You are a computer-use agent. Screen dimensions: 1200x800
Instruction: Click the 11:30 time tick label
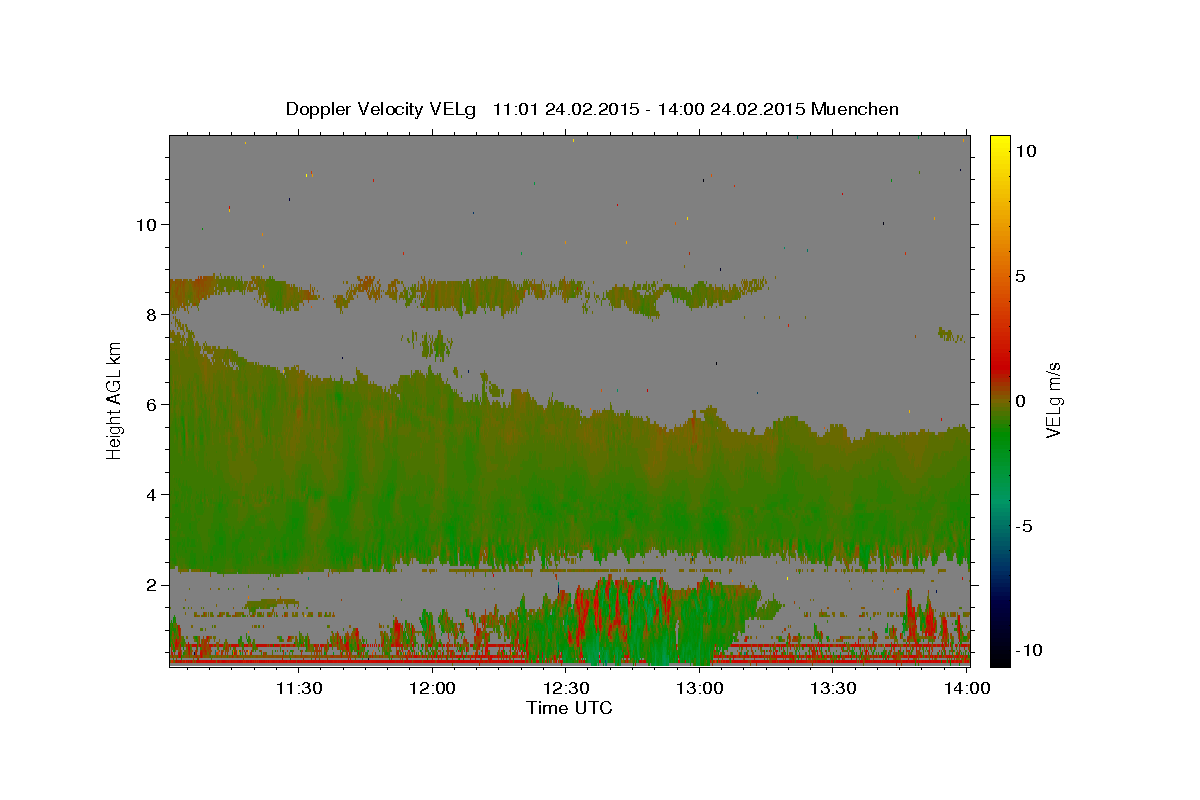(299, 688)
